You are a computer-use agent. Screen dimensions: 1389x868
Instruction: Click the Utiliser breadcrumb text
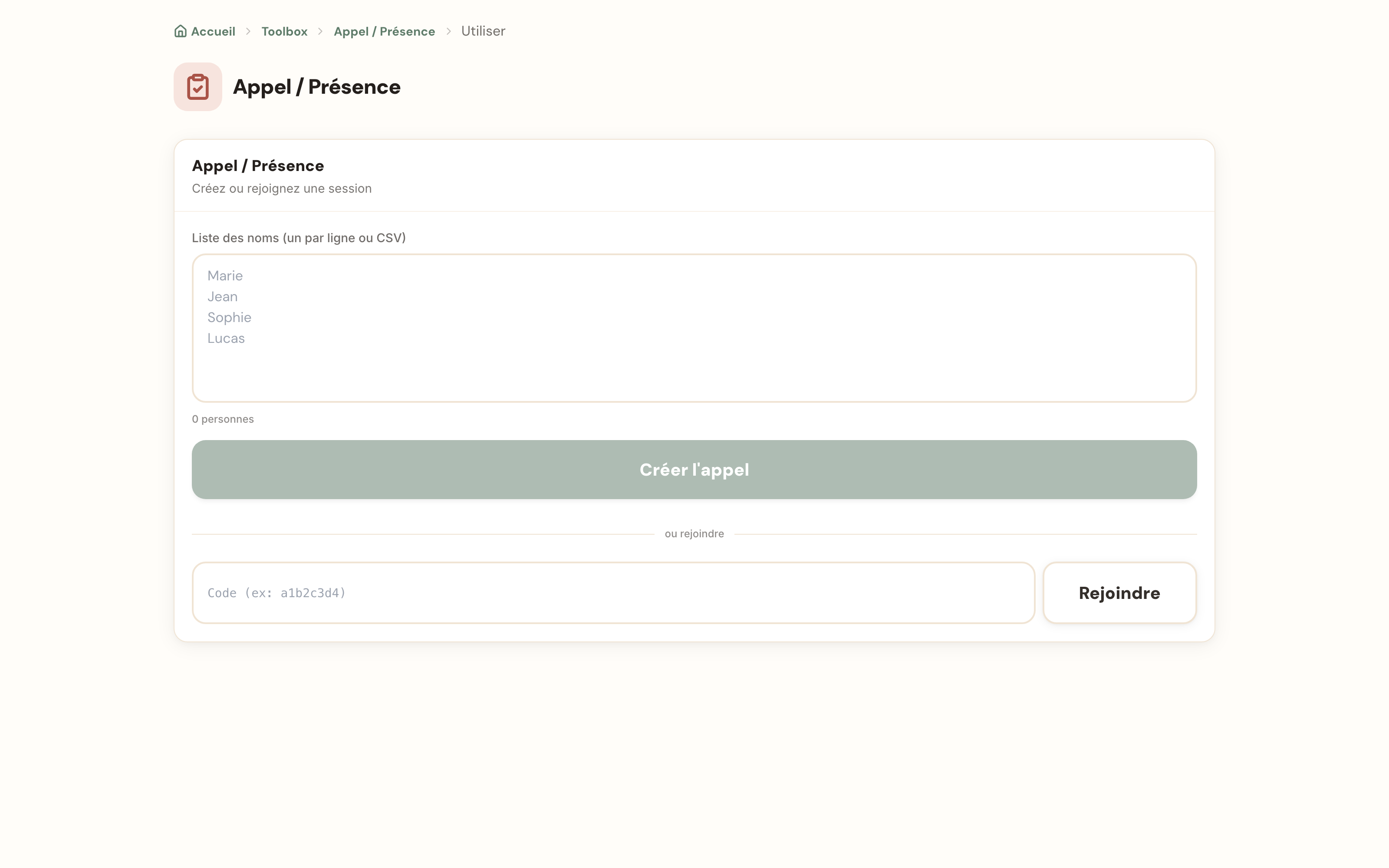click(483, 31)
